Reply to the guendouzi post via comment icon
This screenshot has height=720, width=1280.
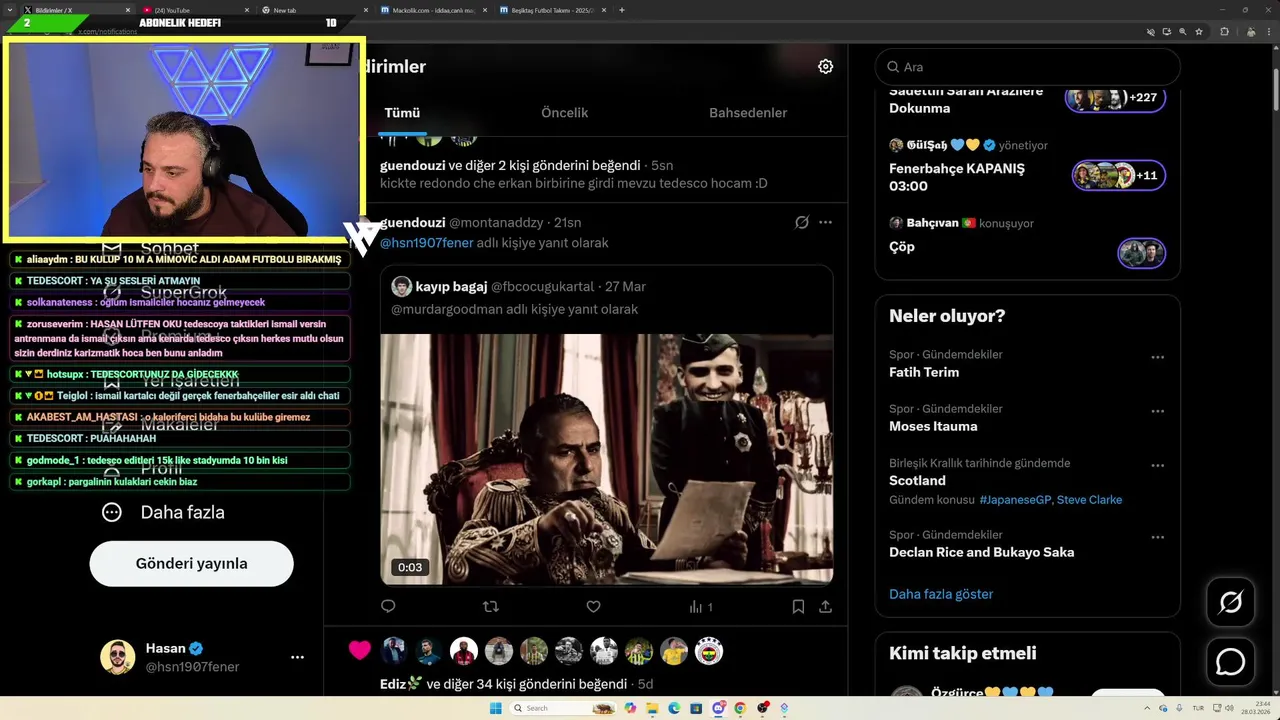pyautogui.click(x=388, y=606)
